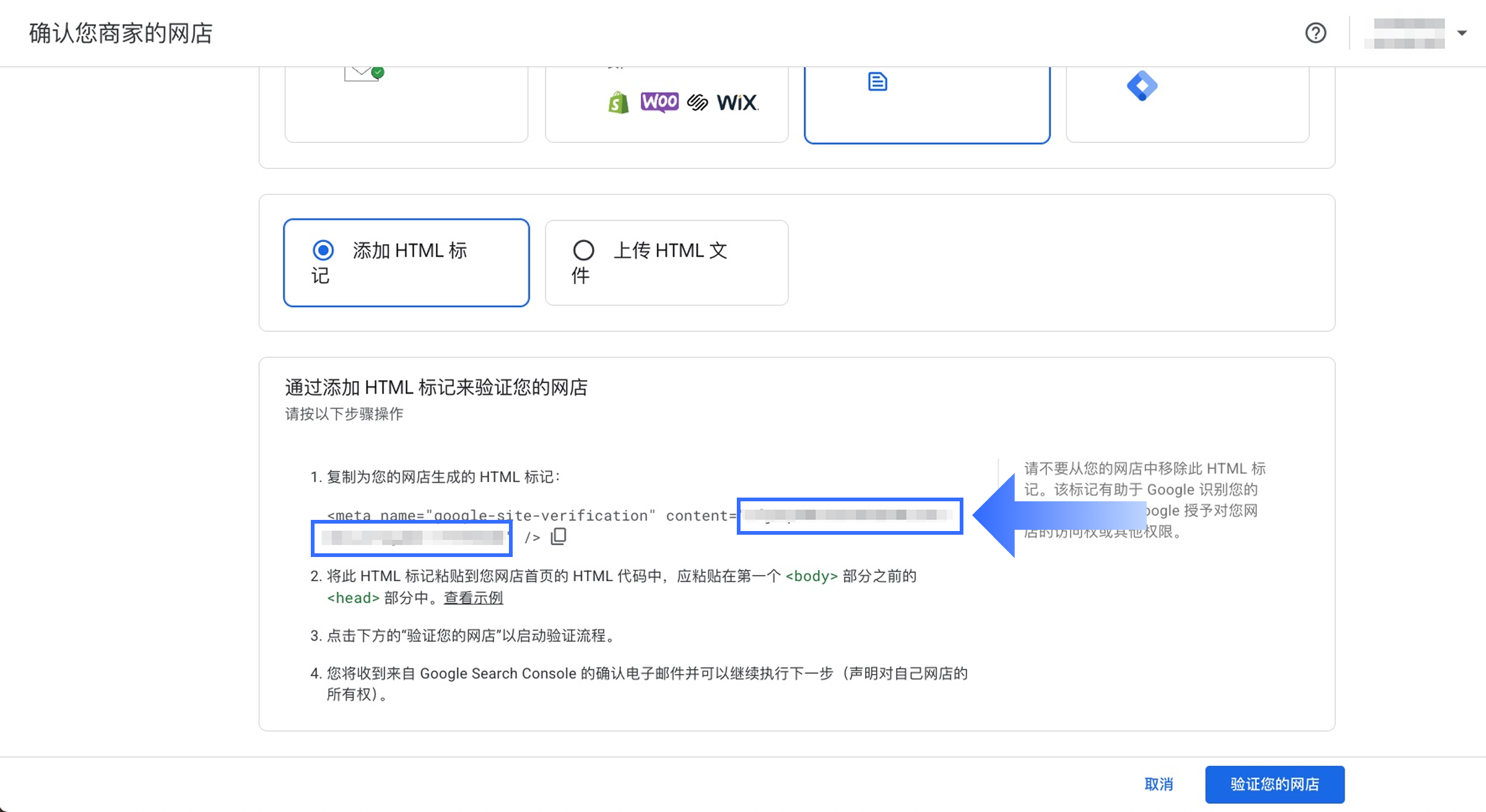Open the account dropdown arrow
This screenshot has height=812, width=1486.
click(x=1462, y=33)
